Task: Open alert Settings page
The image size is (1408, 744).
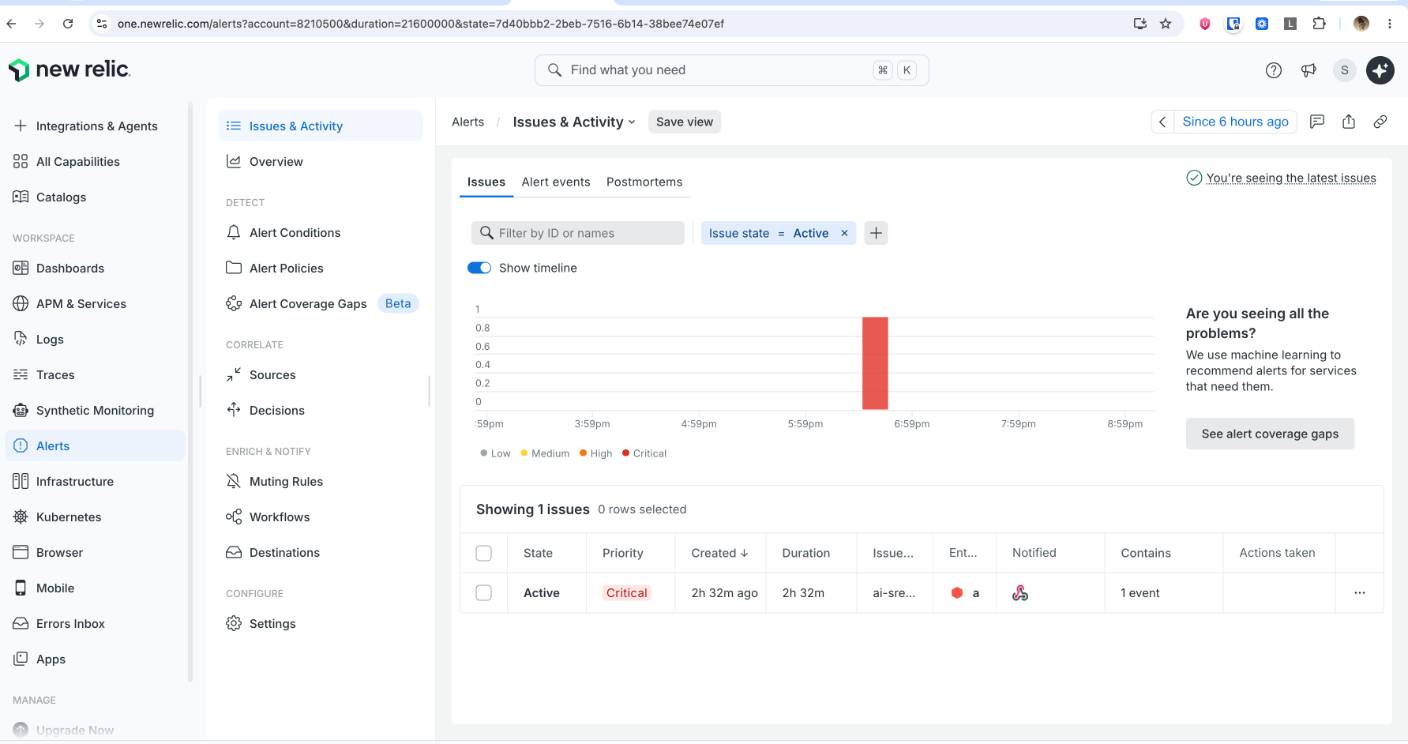Action: click(320, 623)
